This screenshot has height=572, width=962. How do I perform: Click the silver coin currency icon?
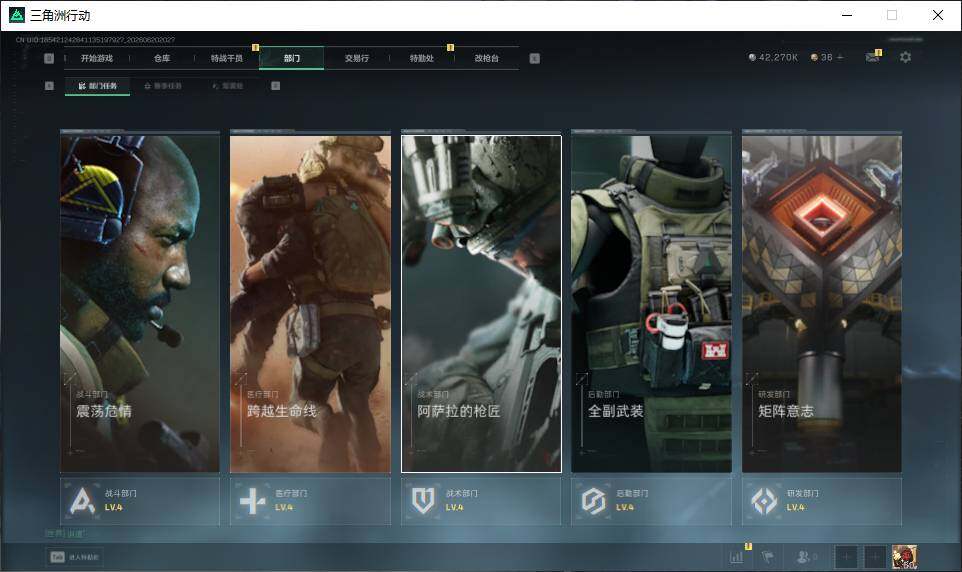point(752,57)
